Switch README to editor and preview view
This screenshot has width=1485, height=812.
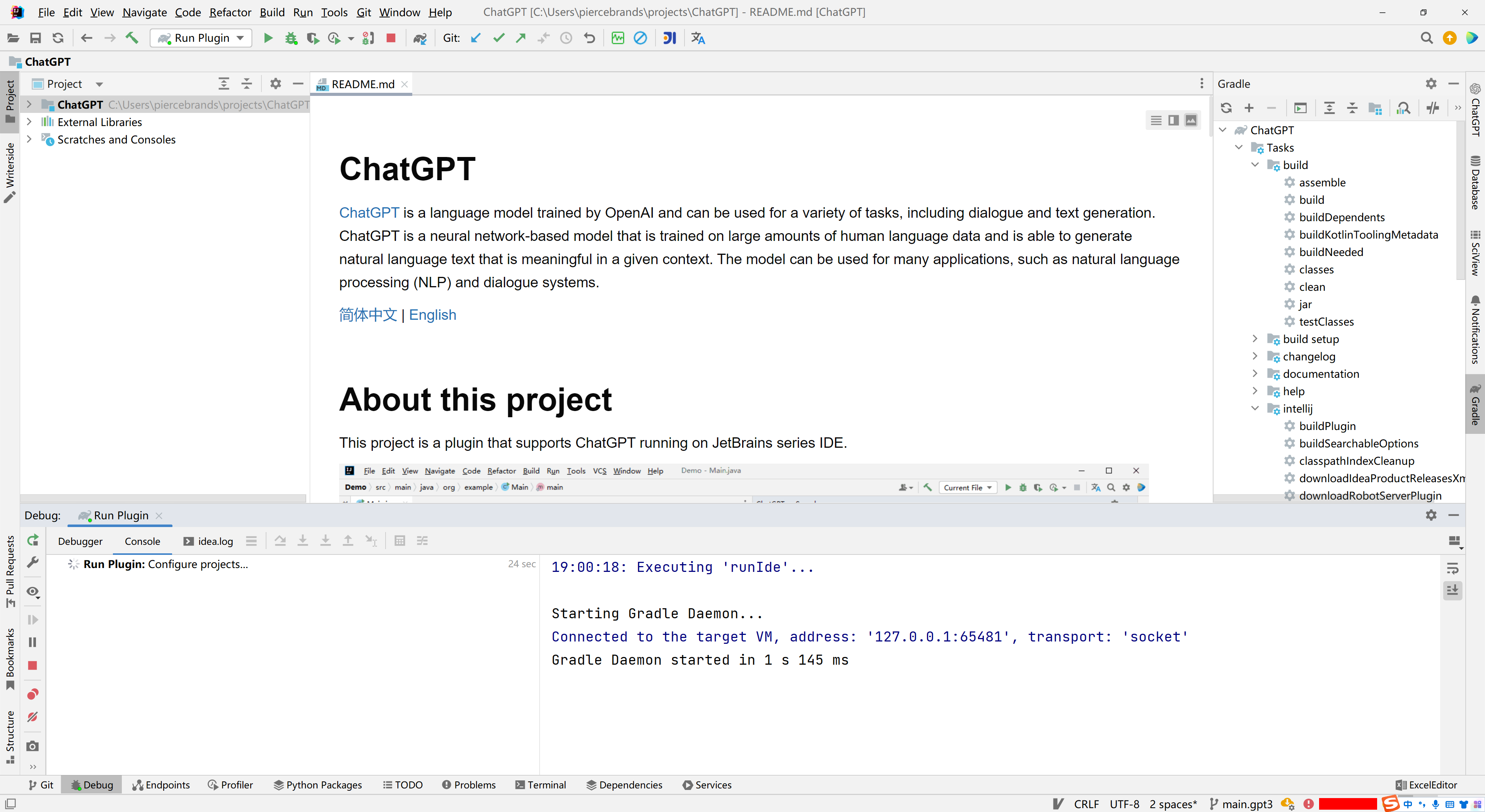pyautogui.click(x=1173, y=120)
